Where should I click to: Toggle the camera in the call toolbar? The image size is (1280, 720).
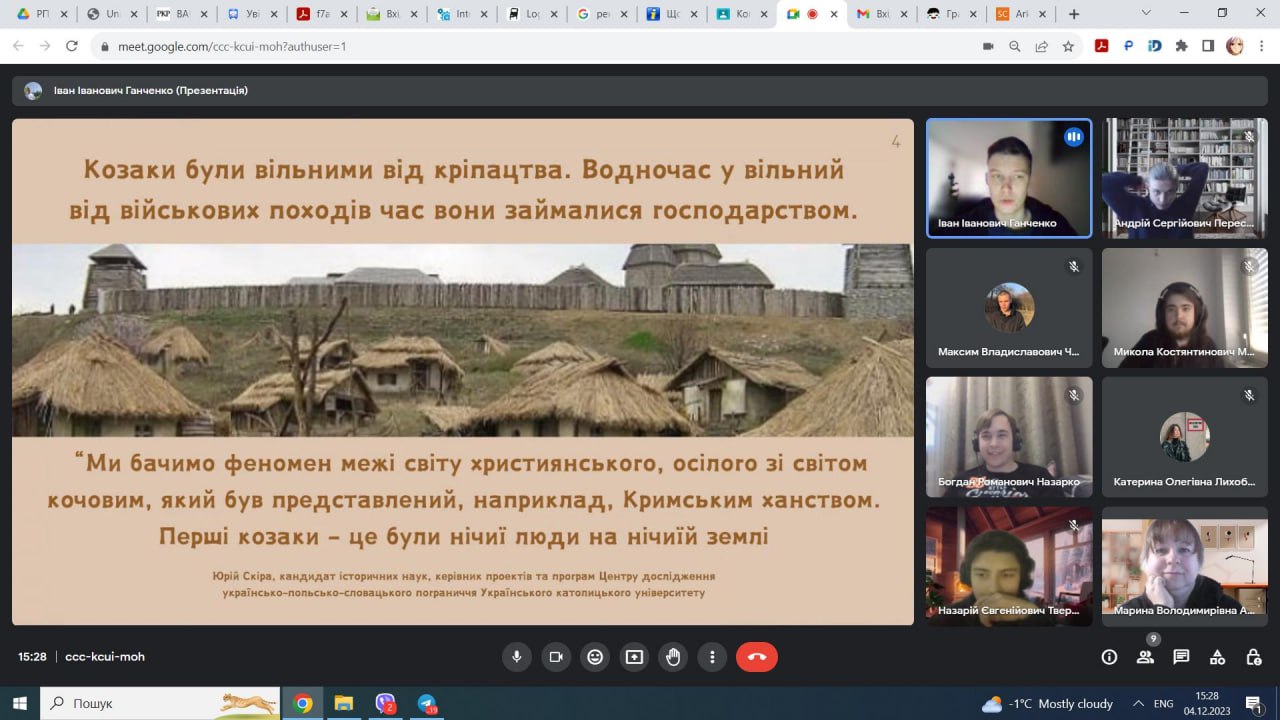[x=556, y=657]
